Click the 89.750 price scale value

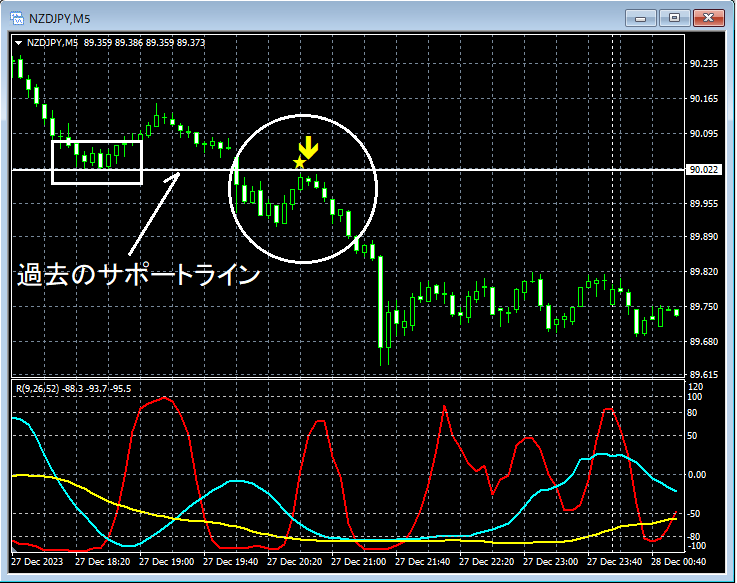(x=704, y=307)
